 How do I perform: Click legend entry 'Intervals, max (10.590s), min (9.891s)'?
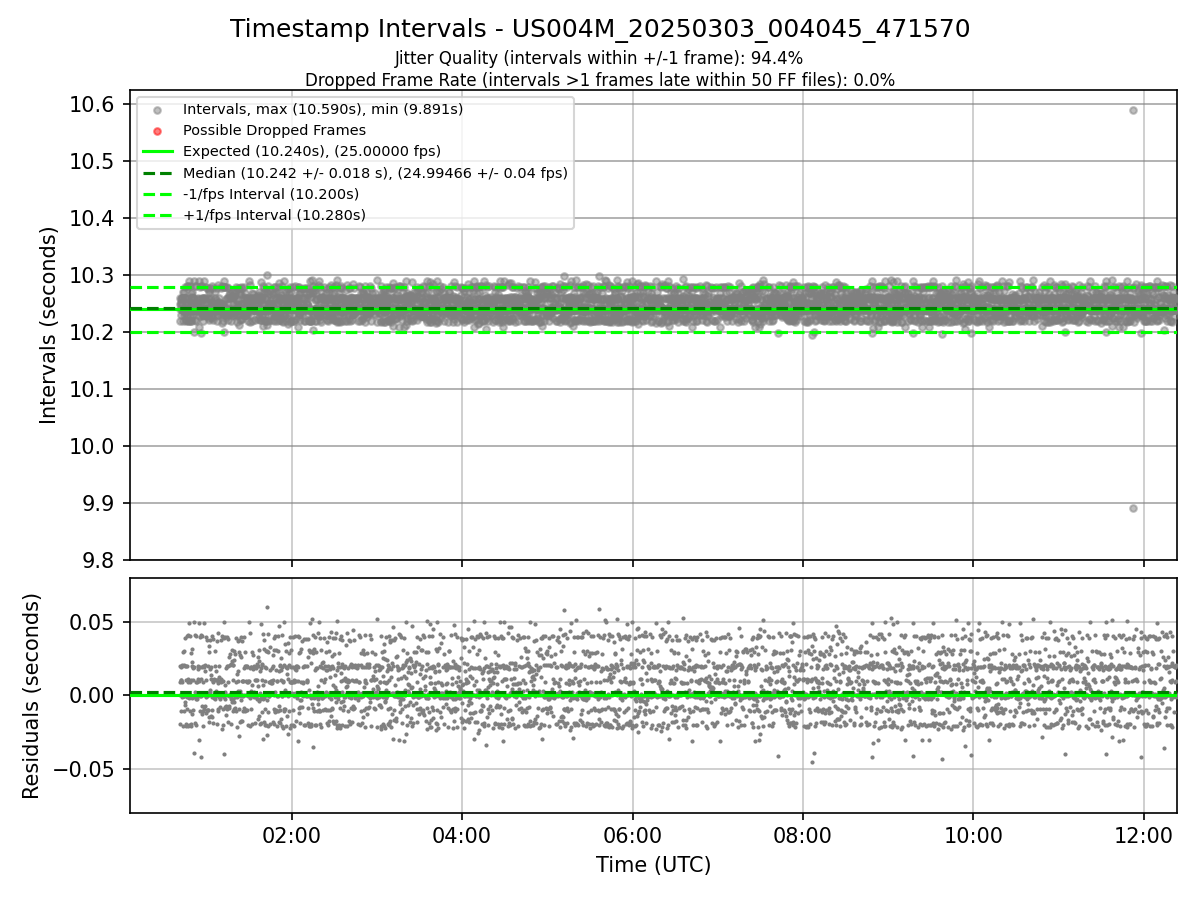point(323,109)
